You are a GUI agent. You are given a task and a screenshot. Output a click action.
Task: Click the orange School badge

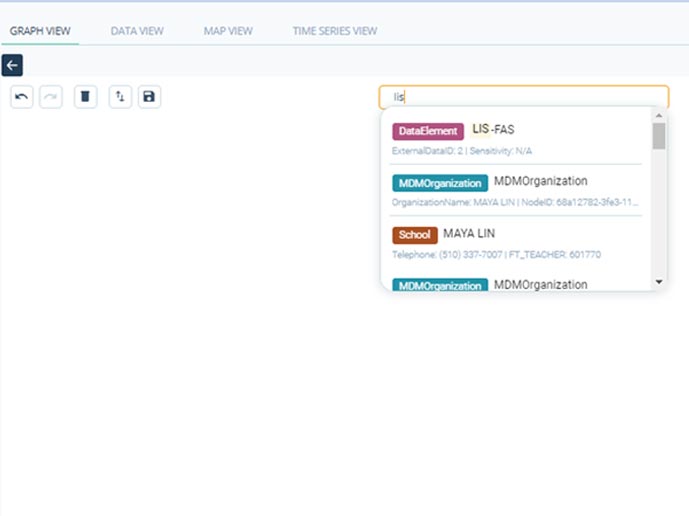coord(415,235)
